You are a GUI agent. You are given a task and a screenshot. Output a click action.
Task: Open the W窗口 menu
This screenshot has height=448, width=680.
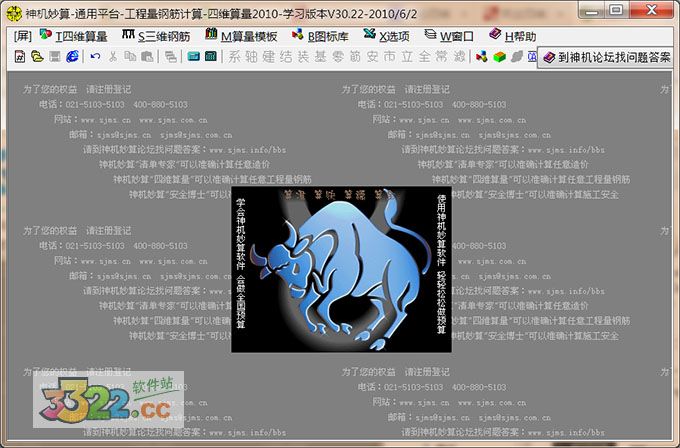tap(449, 36)
